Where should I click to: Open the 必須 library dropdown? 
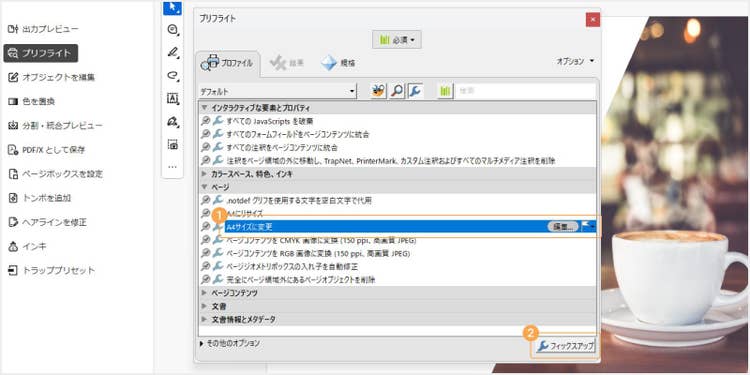coord(397,40)
